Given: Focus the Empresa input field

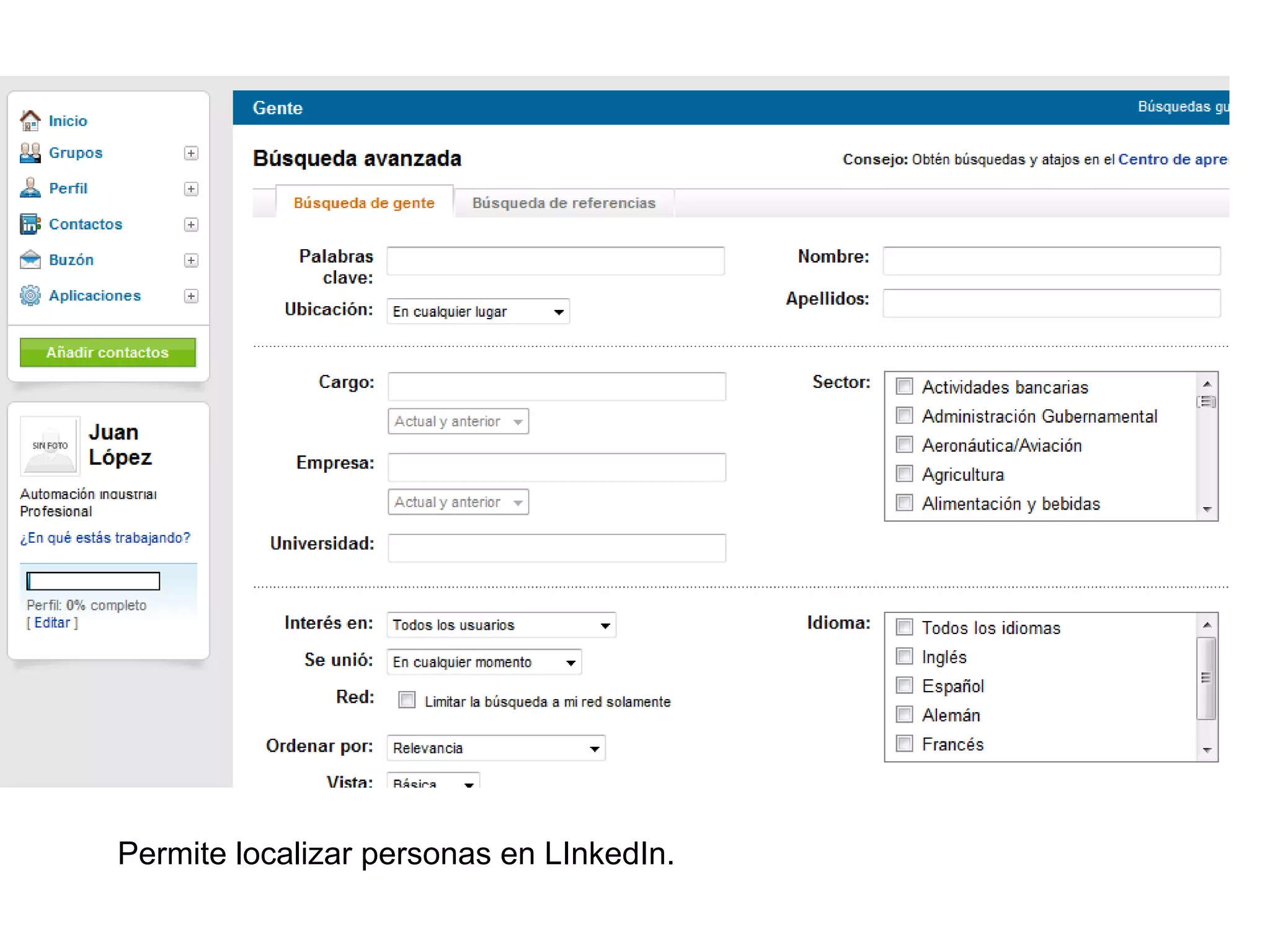Looking at the screenshot, I should coord(557,467).
